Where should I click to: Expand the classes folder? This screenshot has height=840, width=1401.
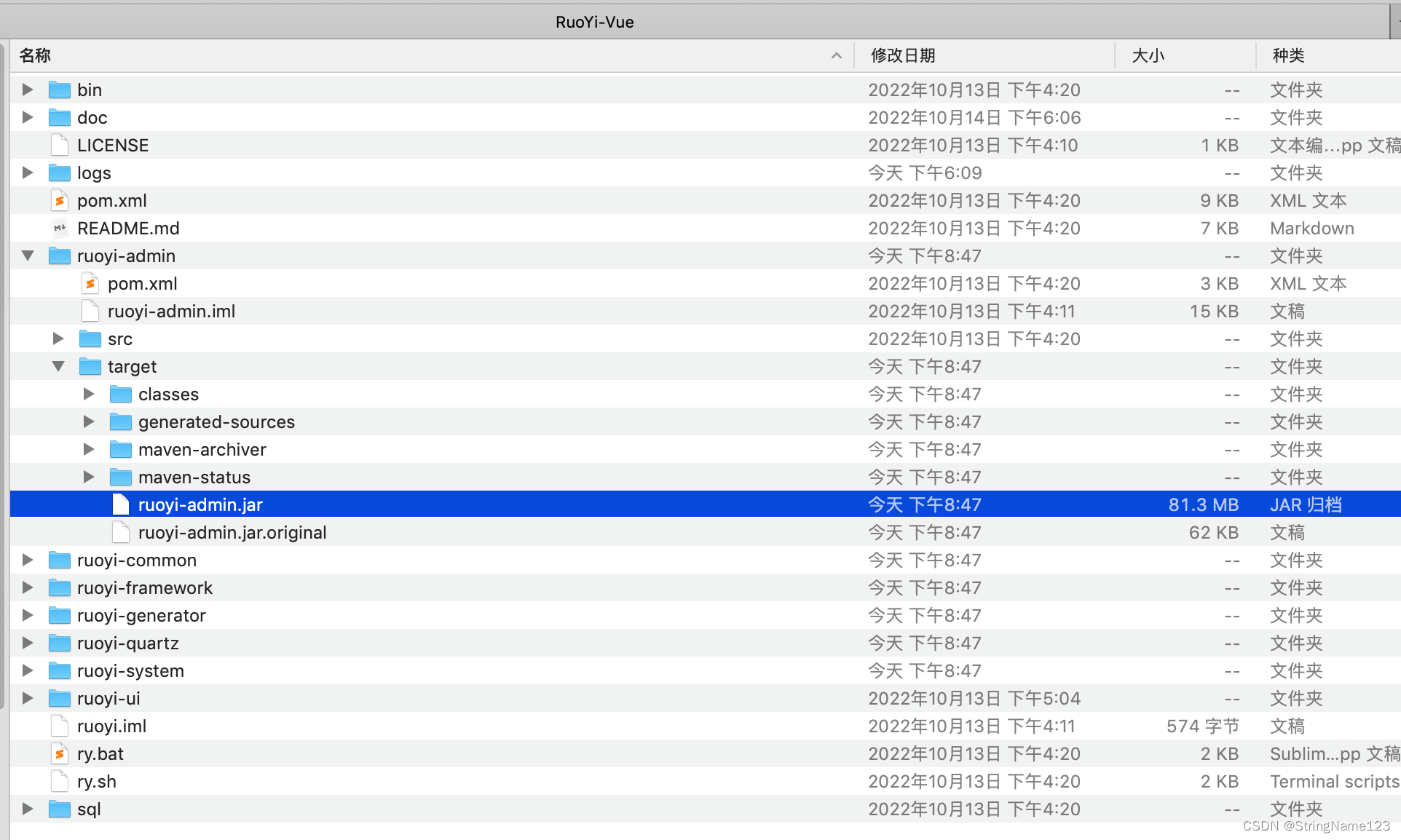[x=89, y=394]
